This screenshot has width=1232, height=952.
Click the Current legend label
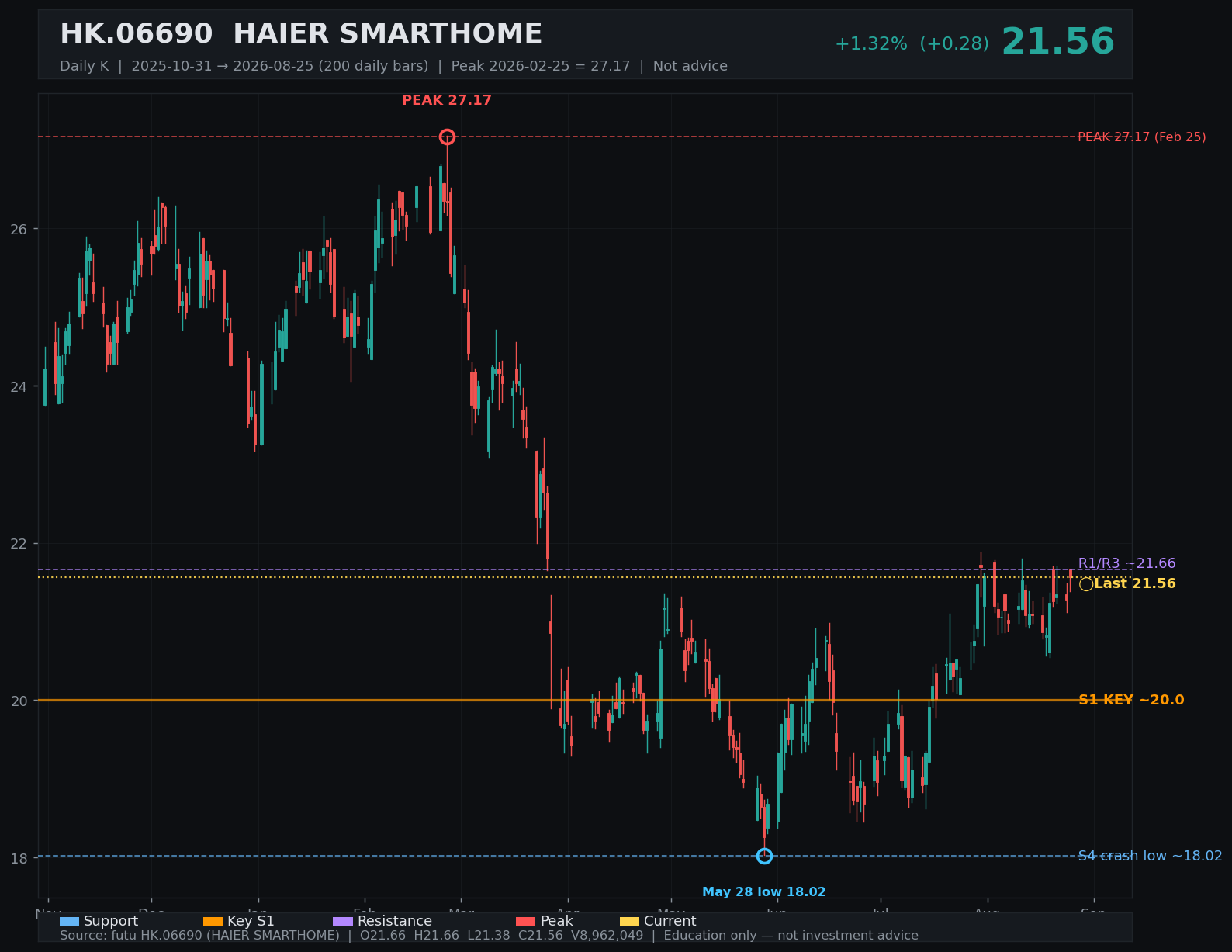pos(670,921)
